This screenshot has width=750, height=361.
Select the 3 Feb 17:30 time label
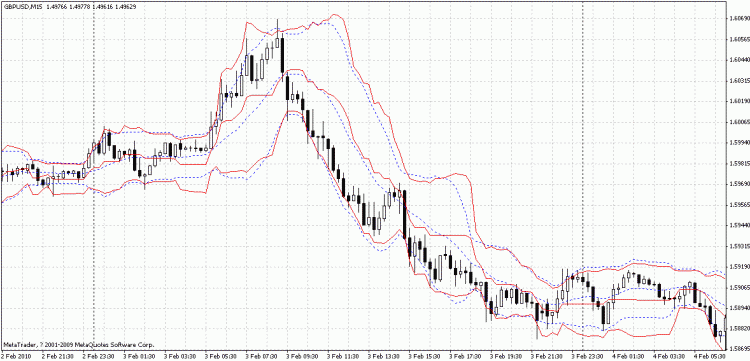click(465, 357)
